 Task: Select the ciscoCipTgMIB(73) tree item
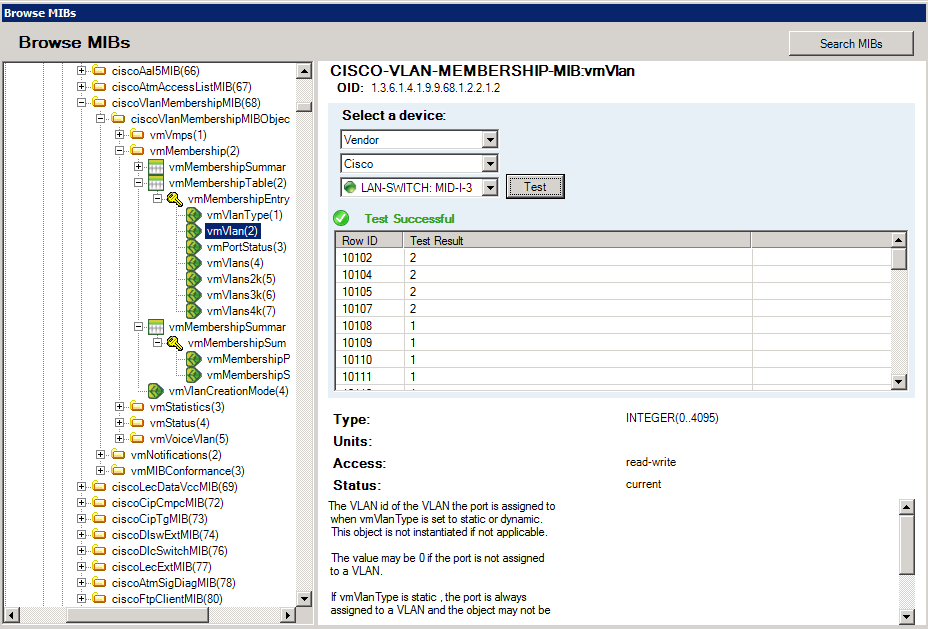click(159, 518)
